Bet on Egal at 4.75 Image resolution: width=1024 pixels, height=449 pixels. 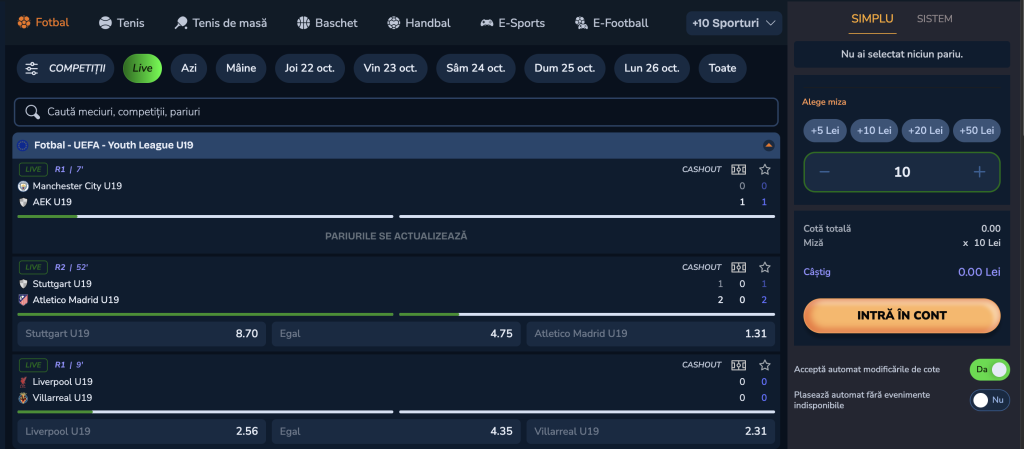396,333
